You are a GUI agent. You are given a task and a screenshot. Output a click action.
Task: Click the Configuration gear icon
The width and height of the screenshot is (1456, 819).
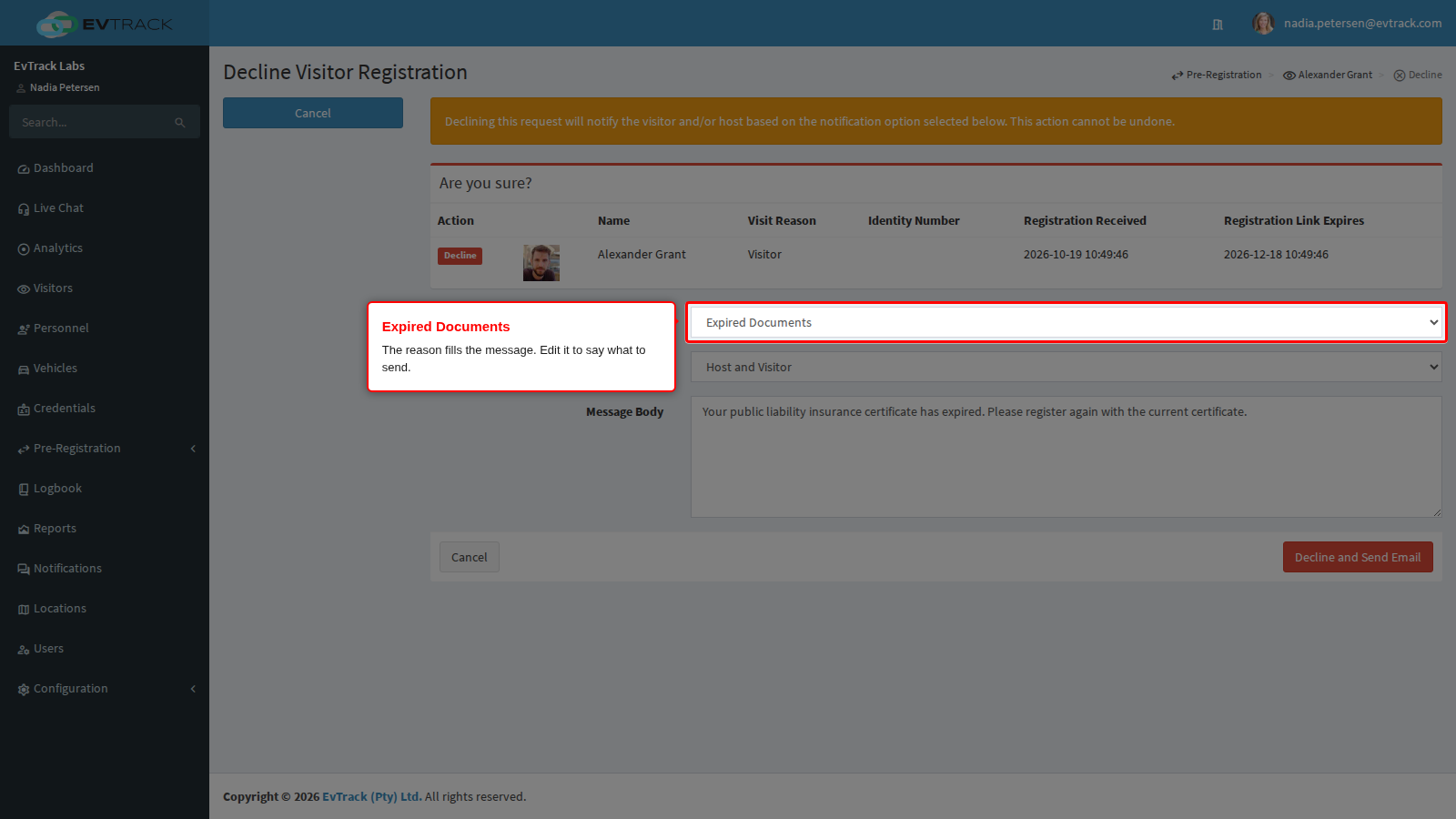pyautogui.click(x=24, y=690)
